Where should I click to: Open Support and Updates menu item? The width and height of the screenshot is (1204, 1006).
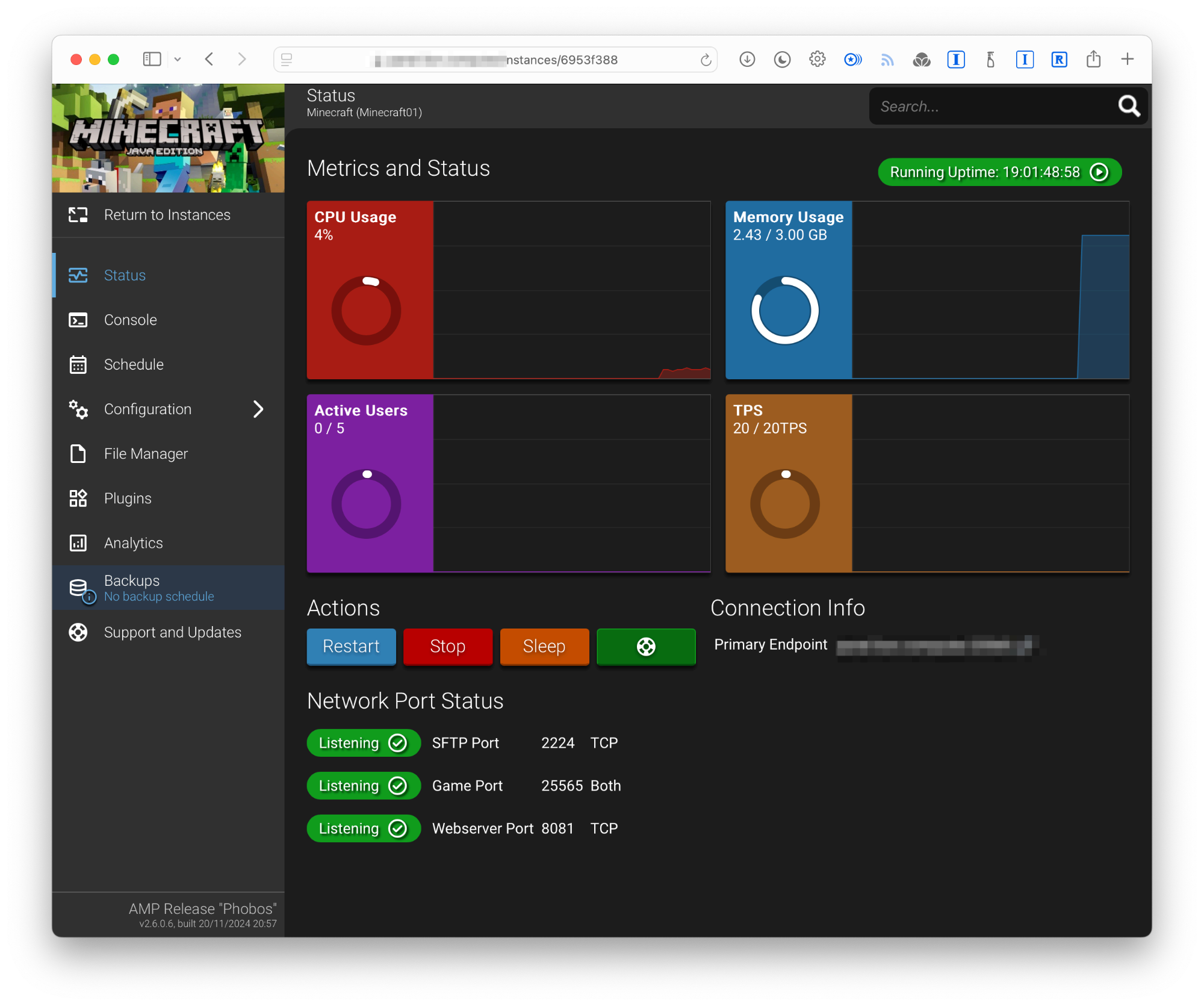pyautogui.click(x=172, y=632)
